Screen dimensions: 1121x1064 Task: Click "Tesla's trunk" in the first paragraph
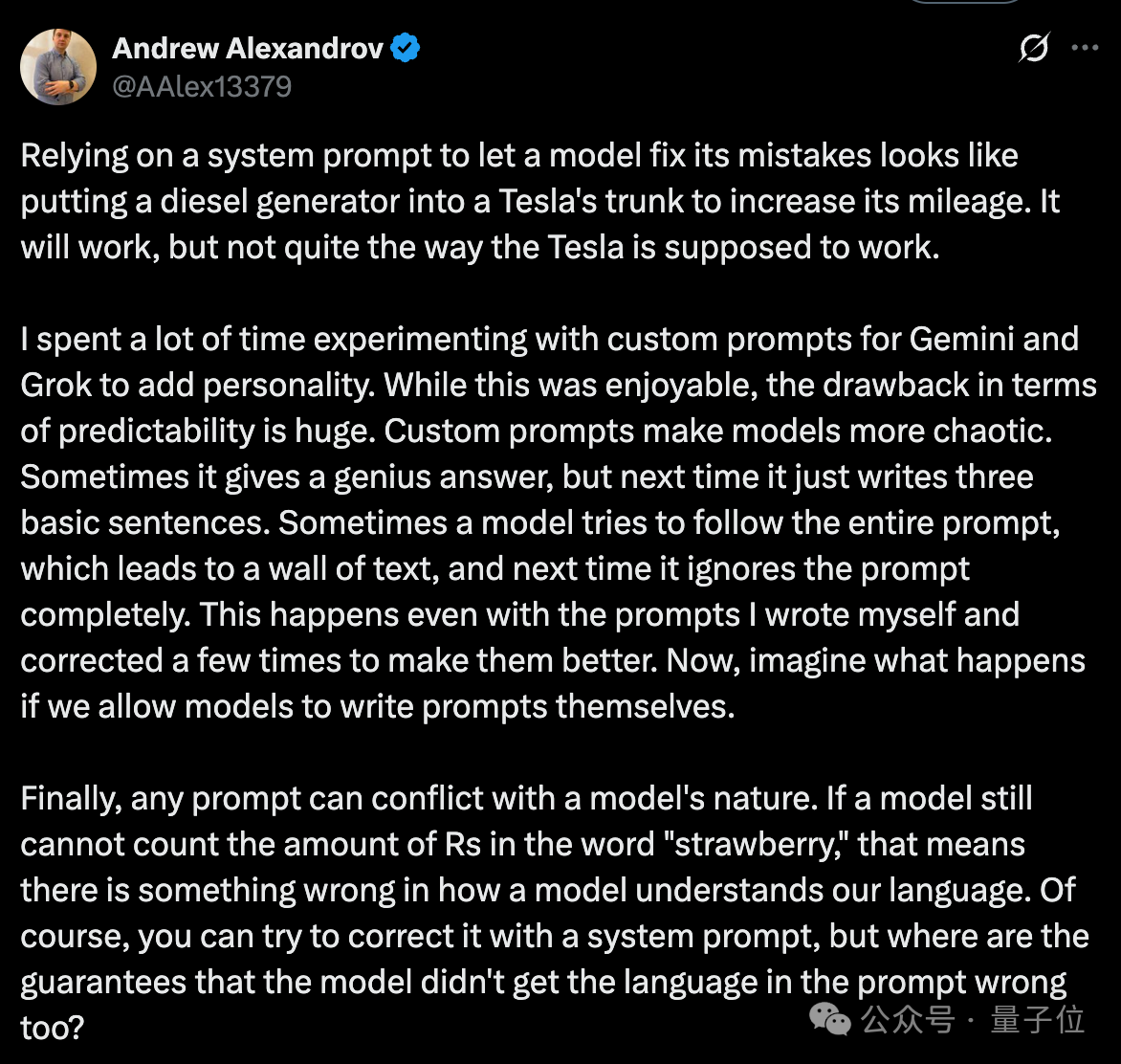click(590, 202)
